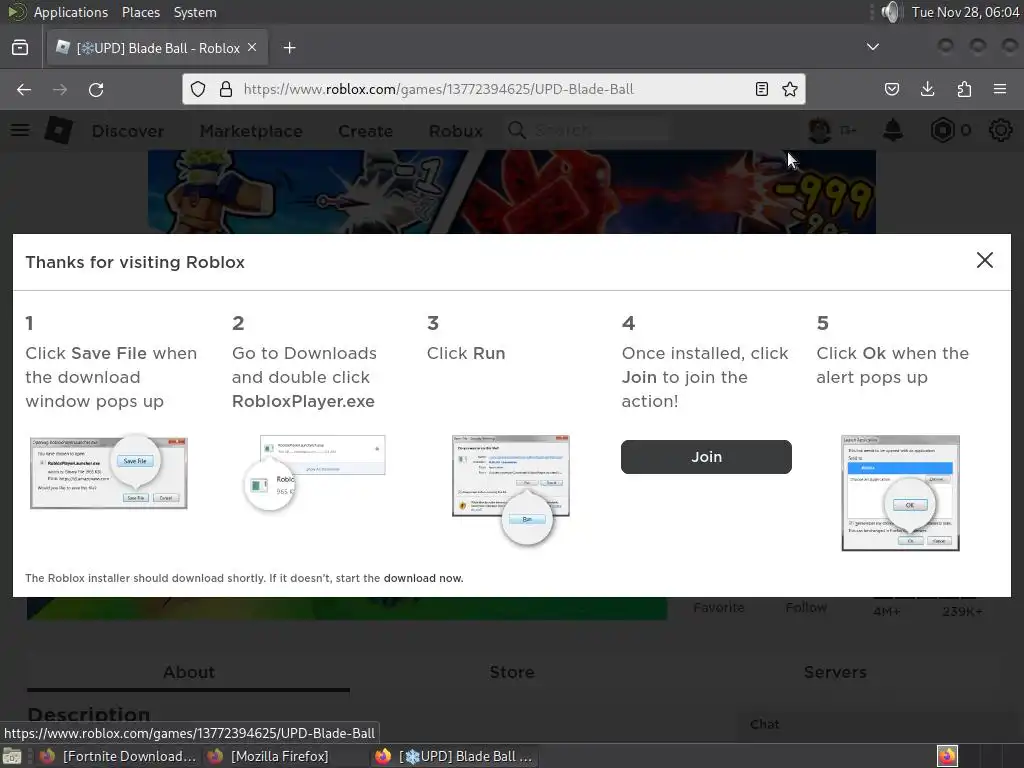Click the clock date in the panel
1024x768 pixels.
(x=965, y=12)
